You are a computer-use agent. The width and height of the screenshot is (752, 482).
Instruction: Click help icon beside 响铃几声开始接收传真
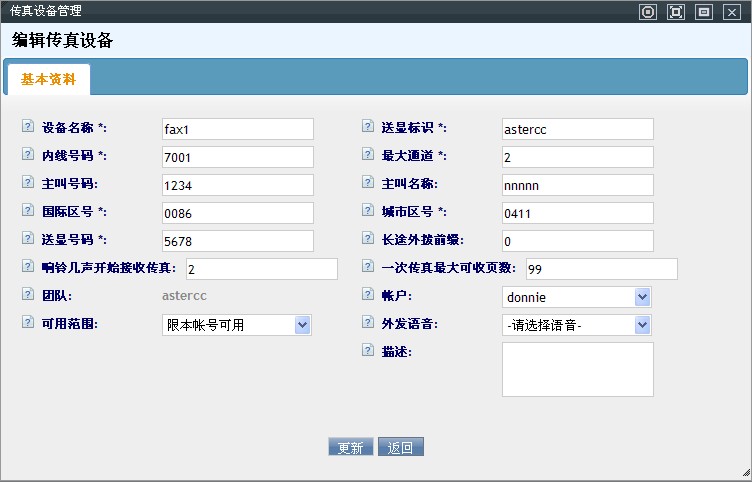point(27,268)
